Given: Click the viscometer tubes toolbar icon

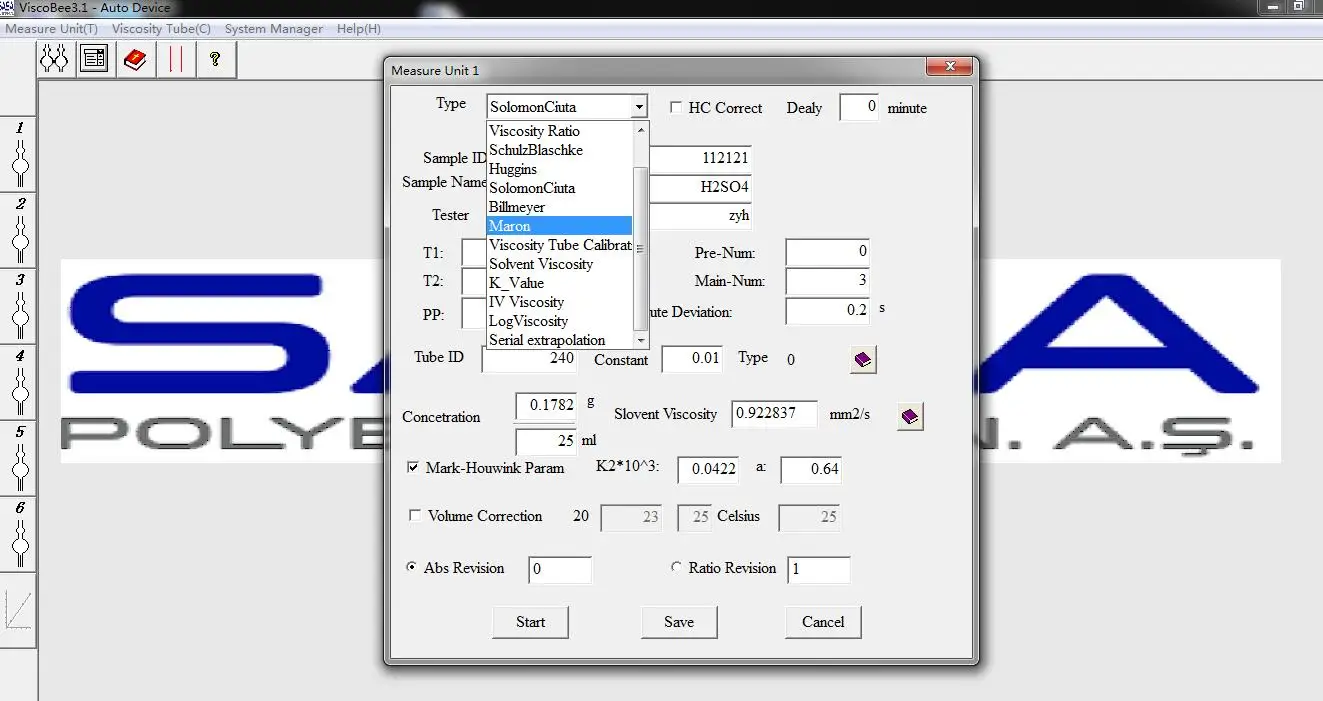Looking at the screenshot, I should click(x=54, y=60).
